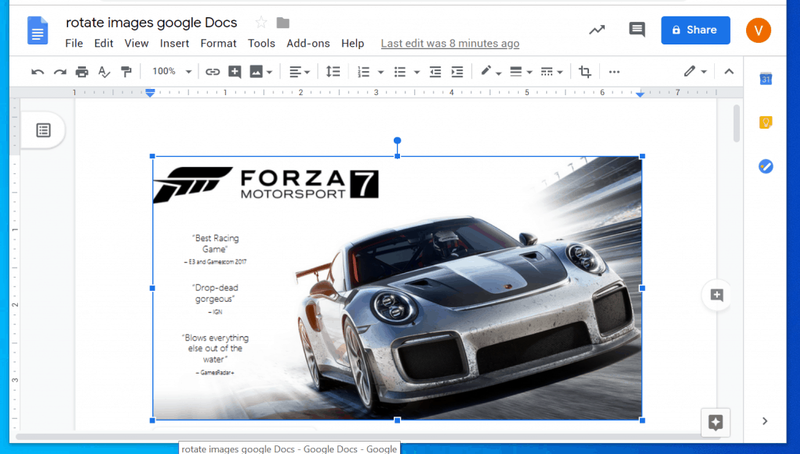
Task: Click the left indent marker on the ruler
Action: 150,93
